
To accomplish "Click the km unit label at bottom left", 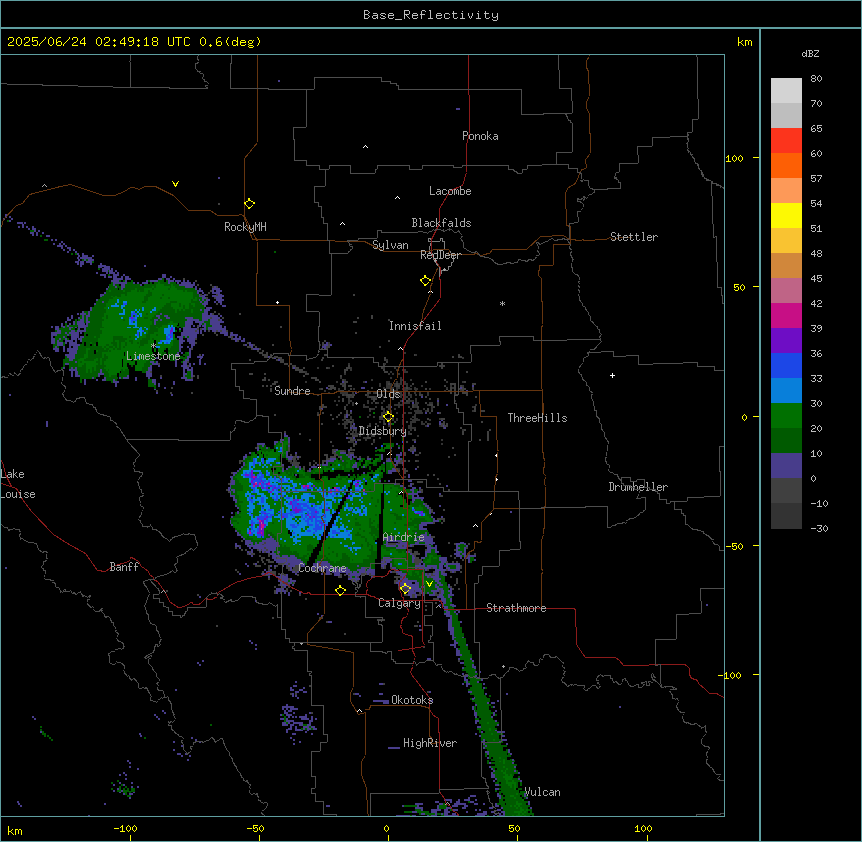I will click(x=15, y=830).
